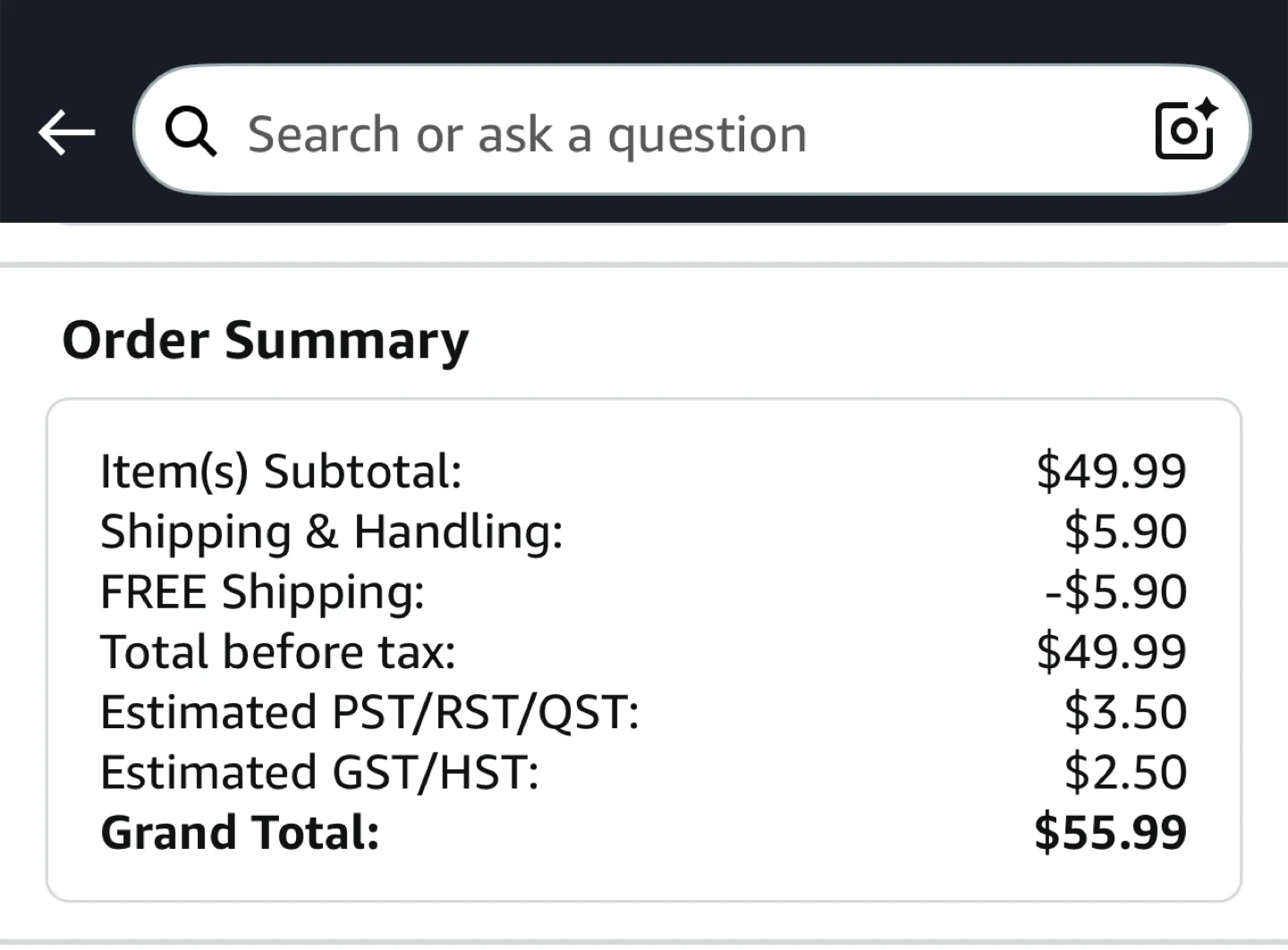The height and width of the screenshot is (950, 1288).
Task: Select the Item(s) Subtotal label
Action: (281, 471)
